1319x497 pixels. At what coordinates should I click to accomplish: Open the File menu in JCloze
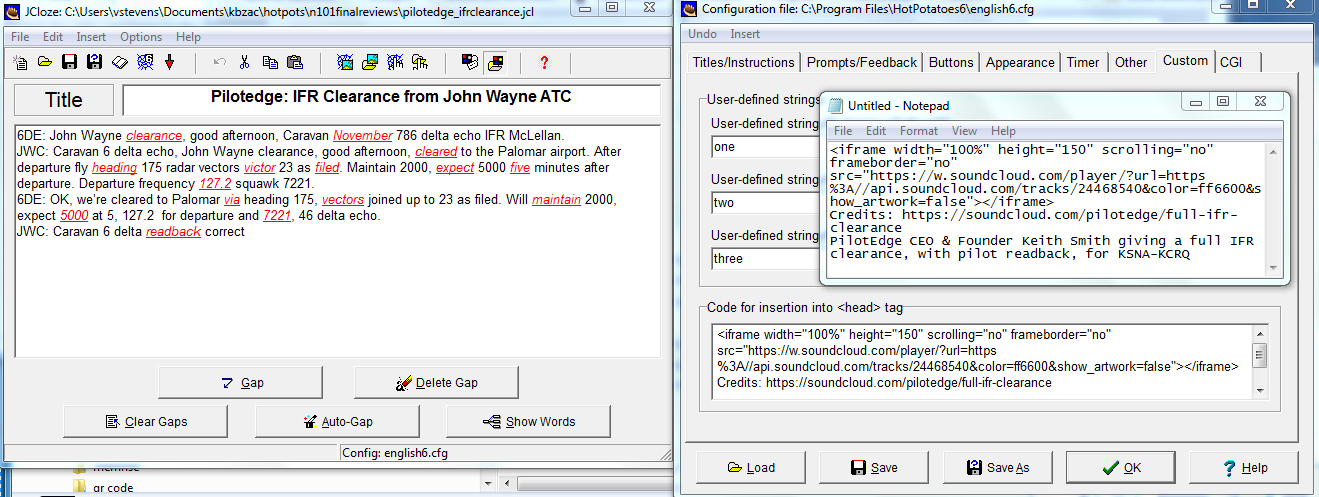click(20, 37)
